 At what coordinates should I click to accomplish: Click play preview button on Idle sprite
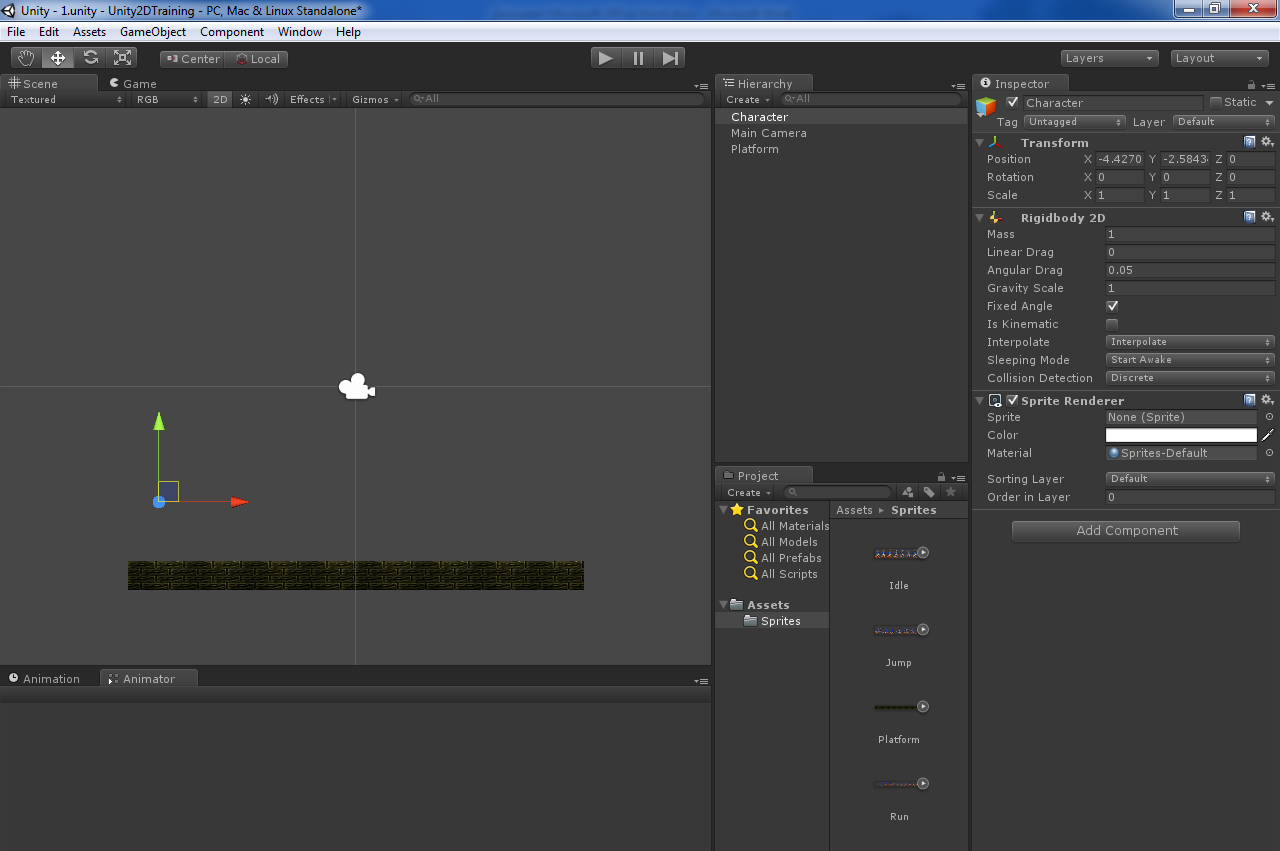[923, 552]
